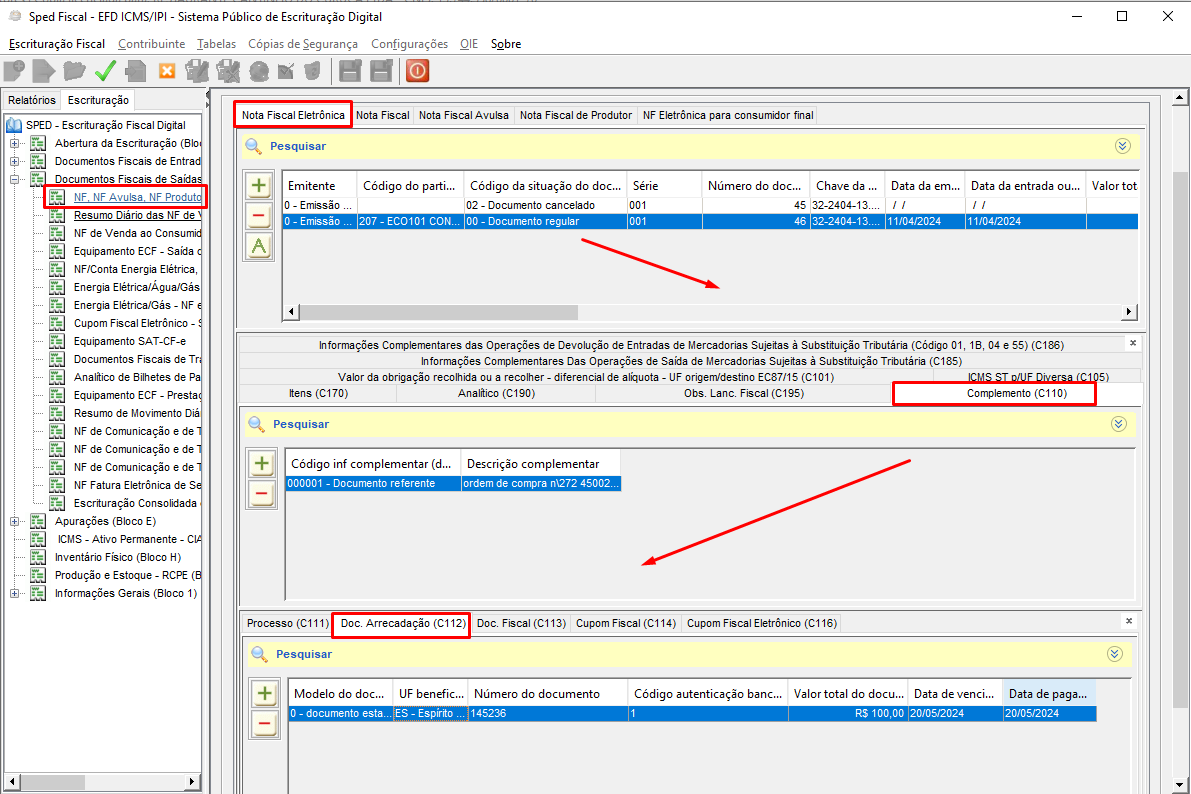Collapse the Documentos Fiscais de Saídas node

pyautogui.click(x=15, y=180)
